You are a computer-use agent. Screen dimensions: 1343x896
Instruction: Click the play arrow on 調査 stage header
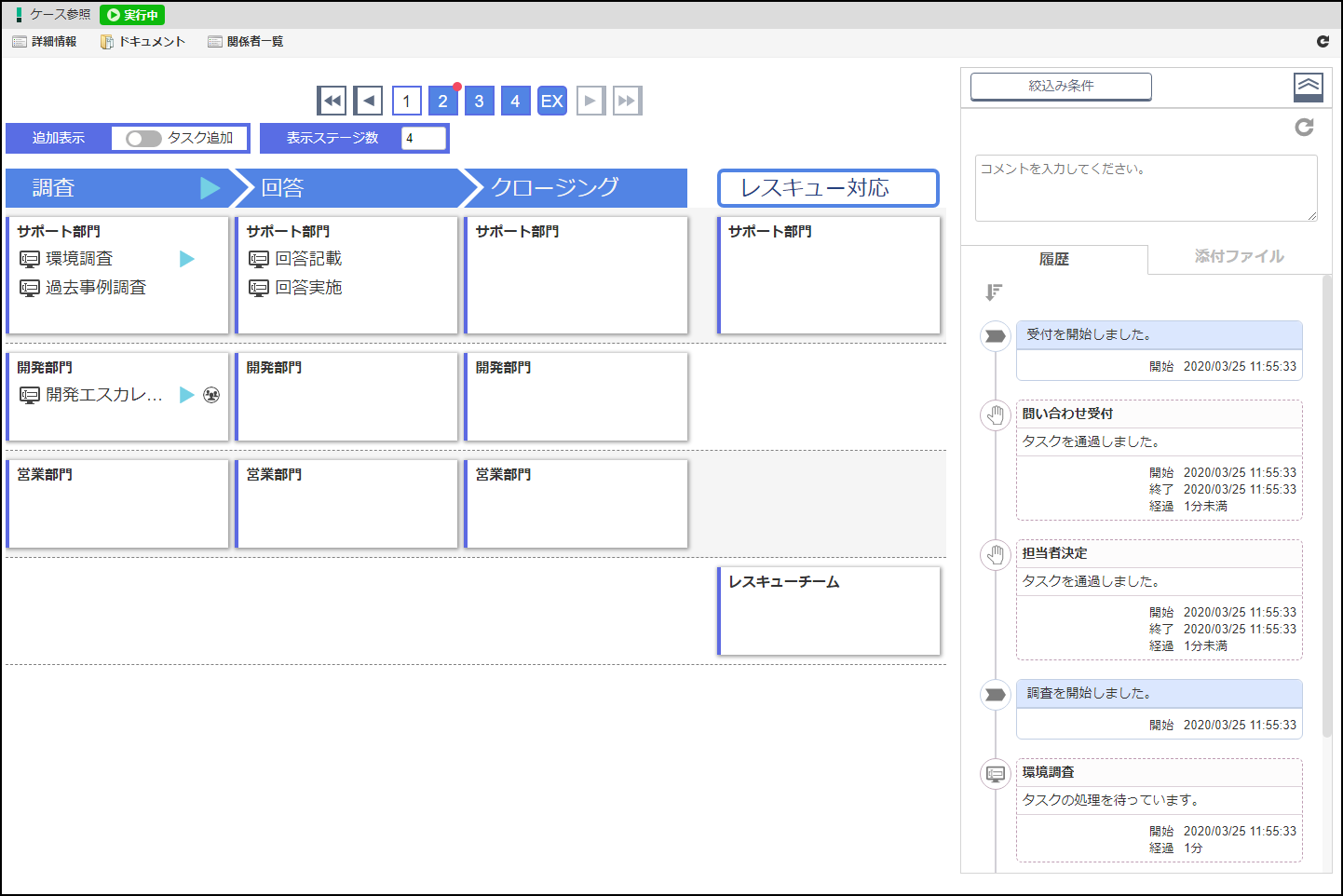[210, 188]
